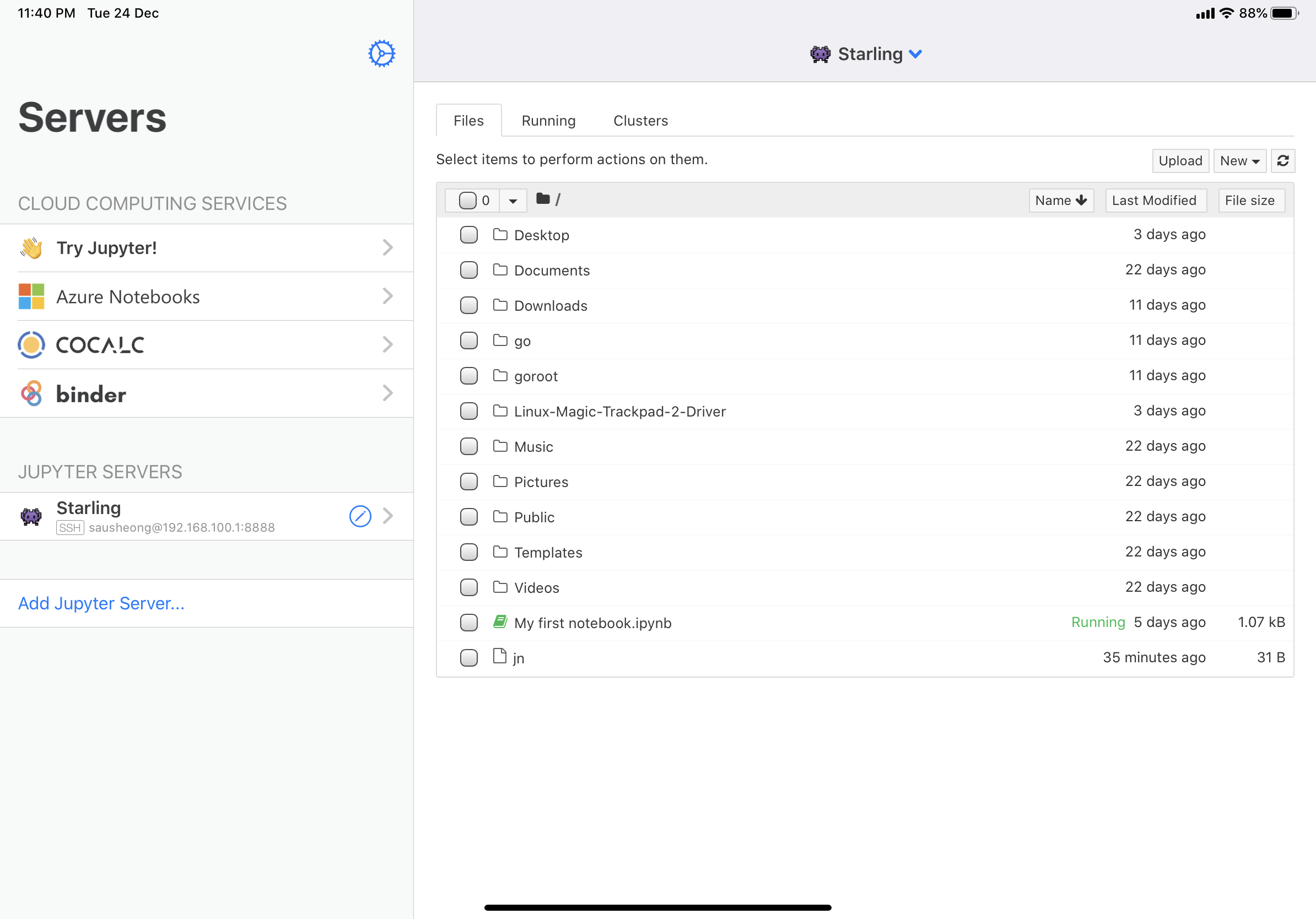Click the jn file document icon

[500, 656]
